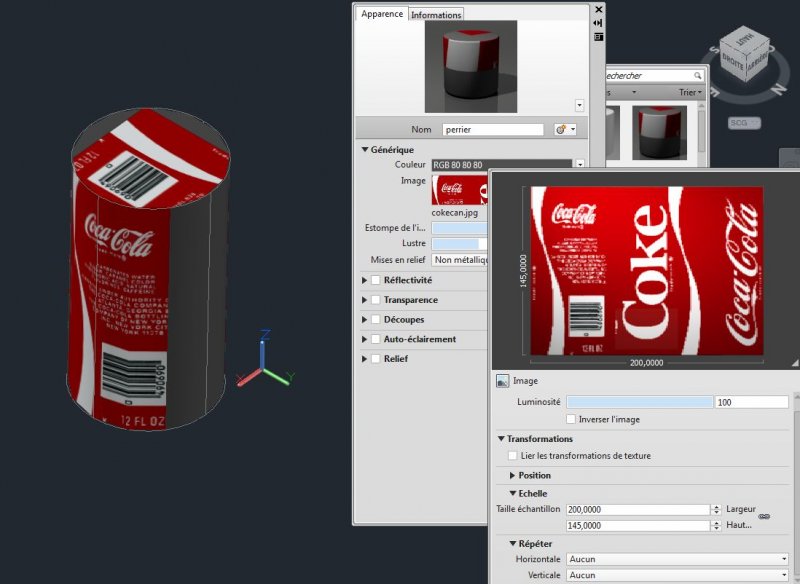The image size is (800, 584).
Task: Select the ARRIÈRE face of the ViewCube
Action: click(757, 61)
